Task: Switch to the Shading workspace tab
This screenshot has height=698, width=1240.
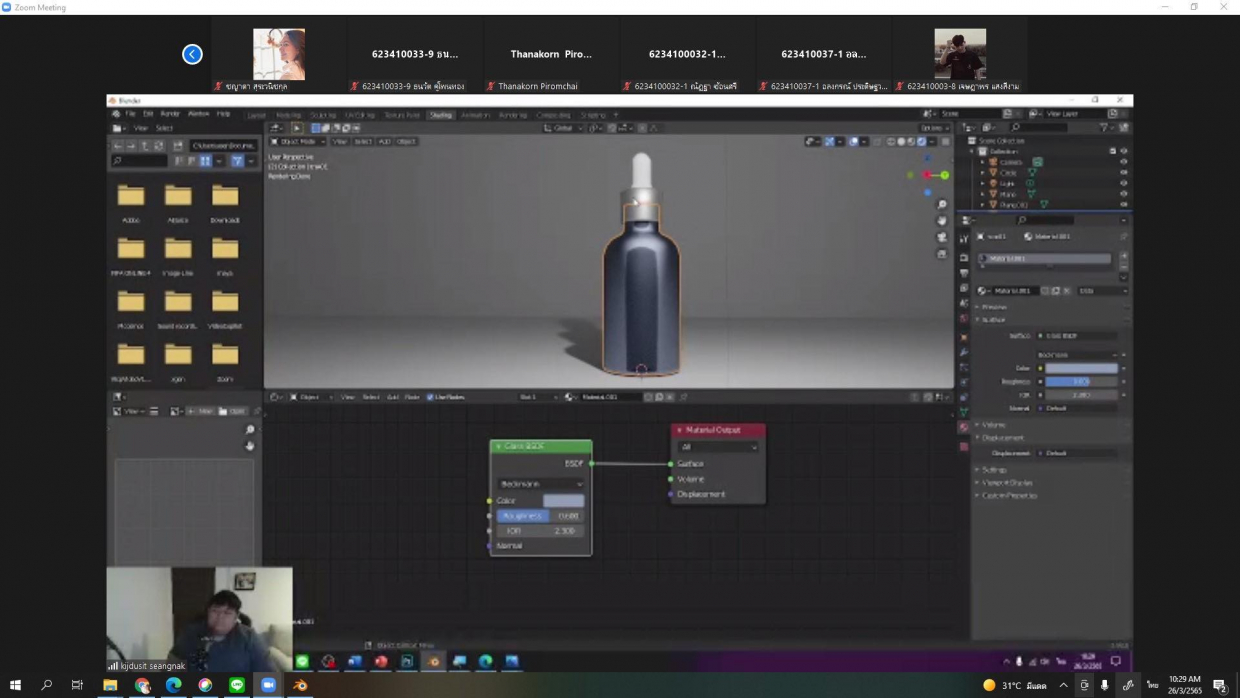Action: tap(440, 115)
